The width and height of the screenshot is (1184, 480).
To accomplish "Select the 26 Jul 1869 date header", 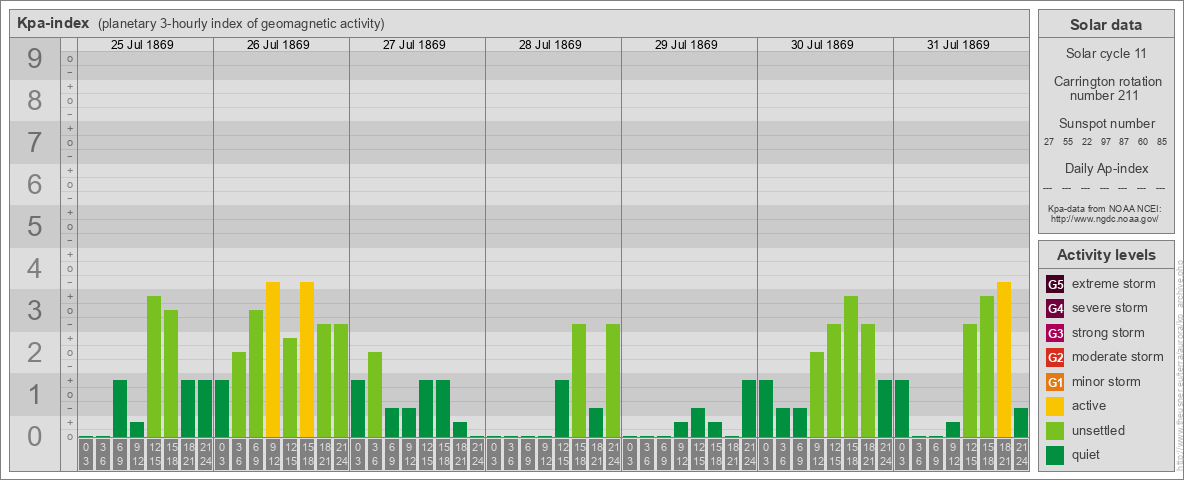I will click(x=278, y=45).
